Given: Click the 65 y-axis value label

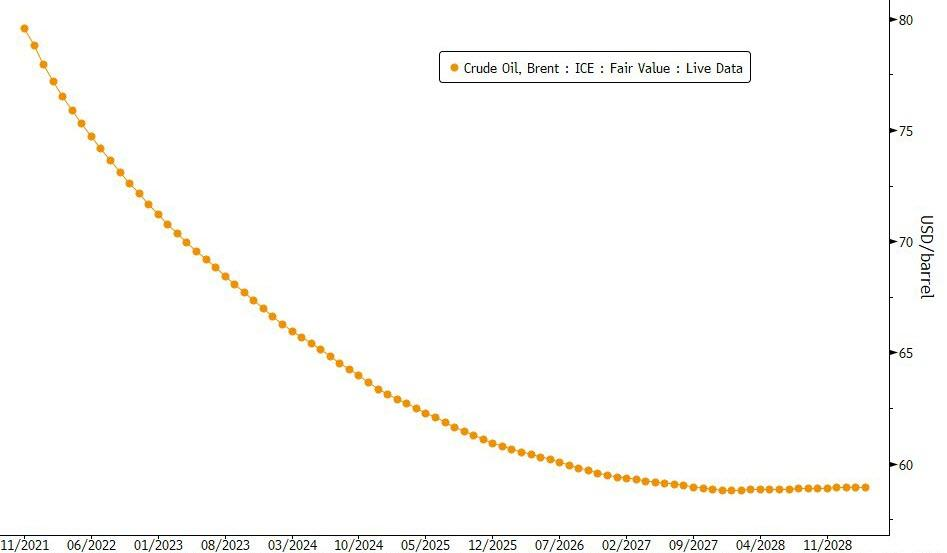Looking at the screenshot, I should (905, 353).
